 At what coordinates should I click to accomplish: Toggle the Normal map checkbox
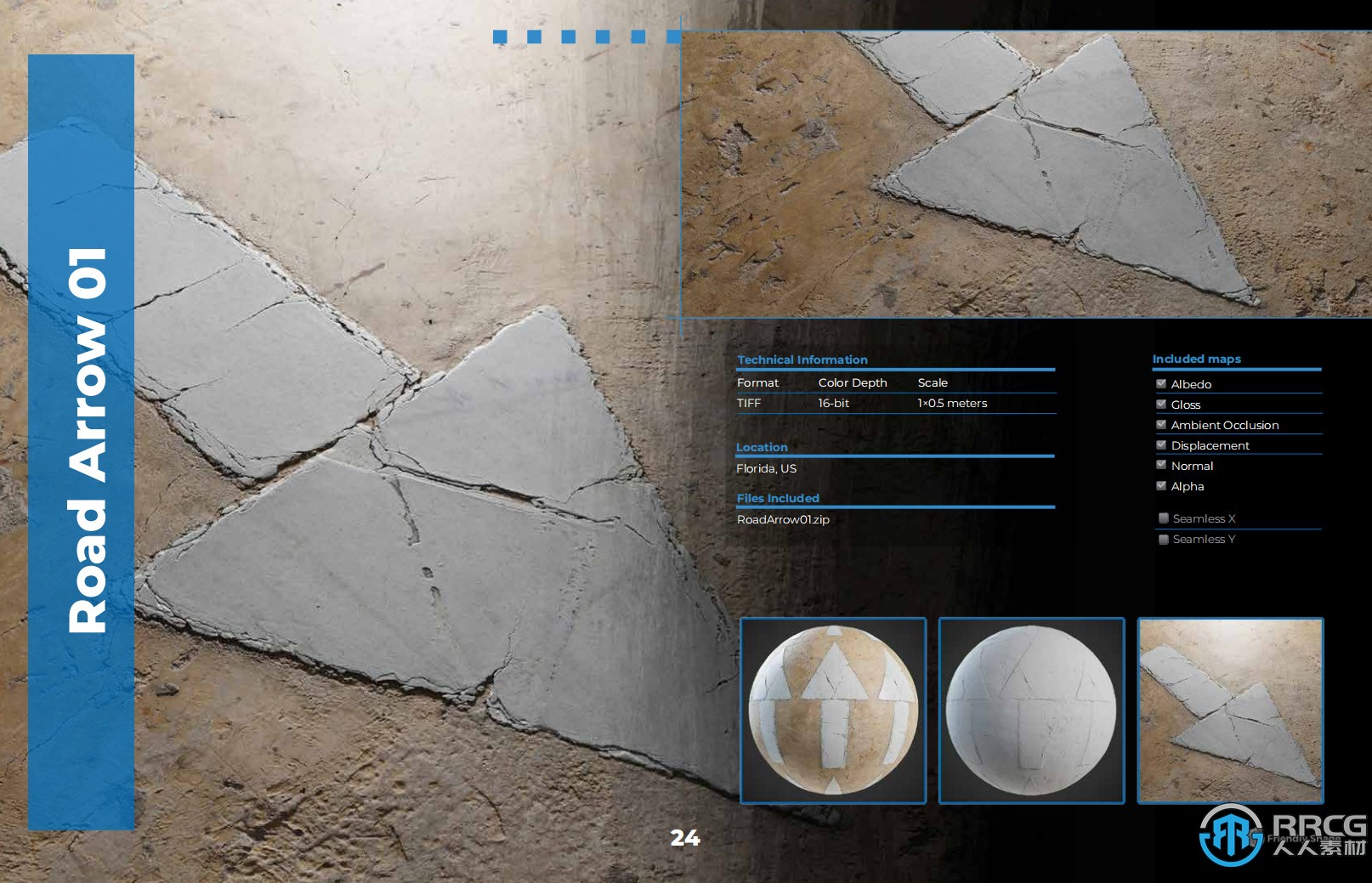[x=1161, y=466]
